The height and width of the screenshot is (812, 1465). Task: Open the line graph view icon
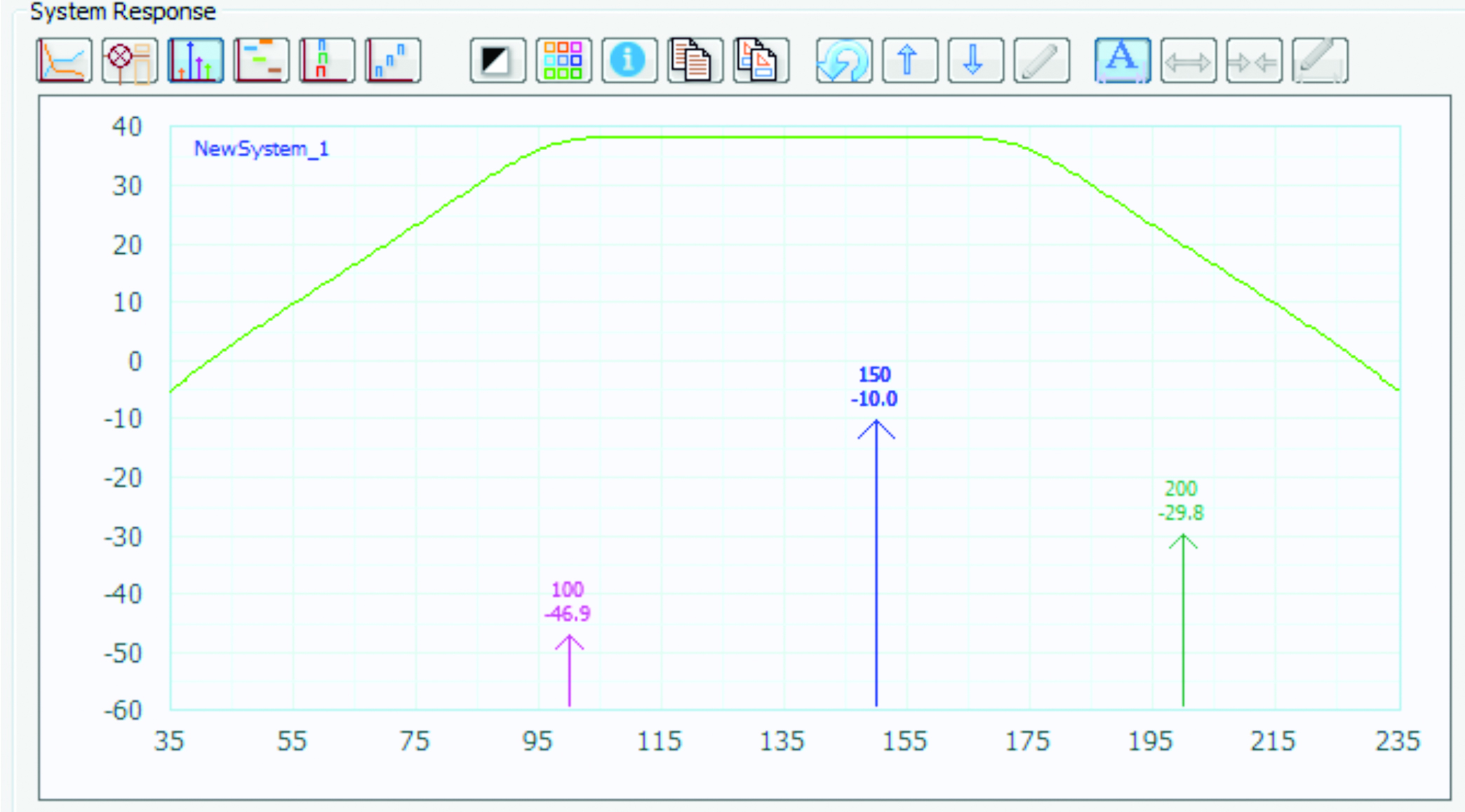pos(64,61)
